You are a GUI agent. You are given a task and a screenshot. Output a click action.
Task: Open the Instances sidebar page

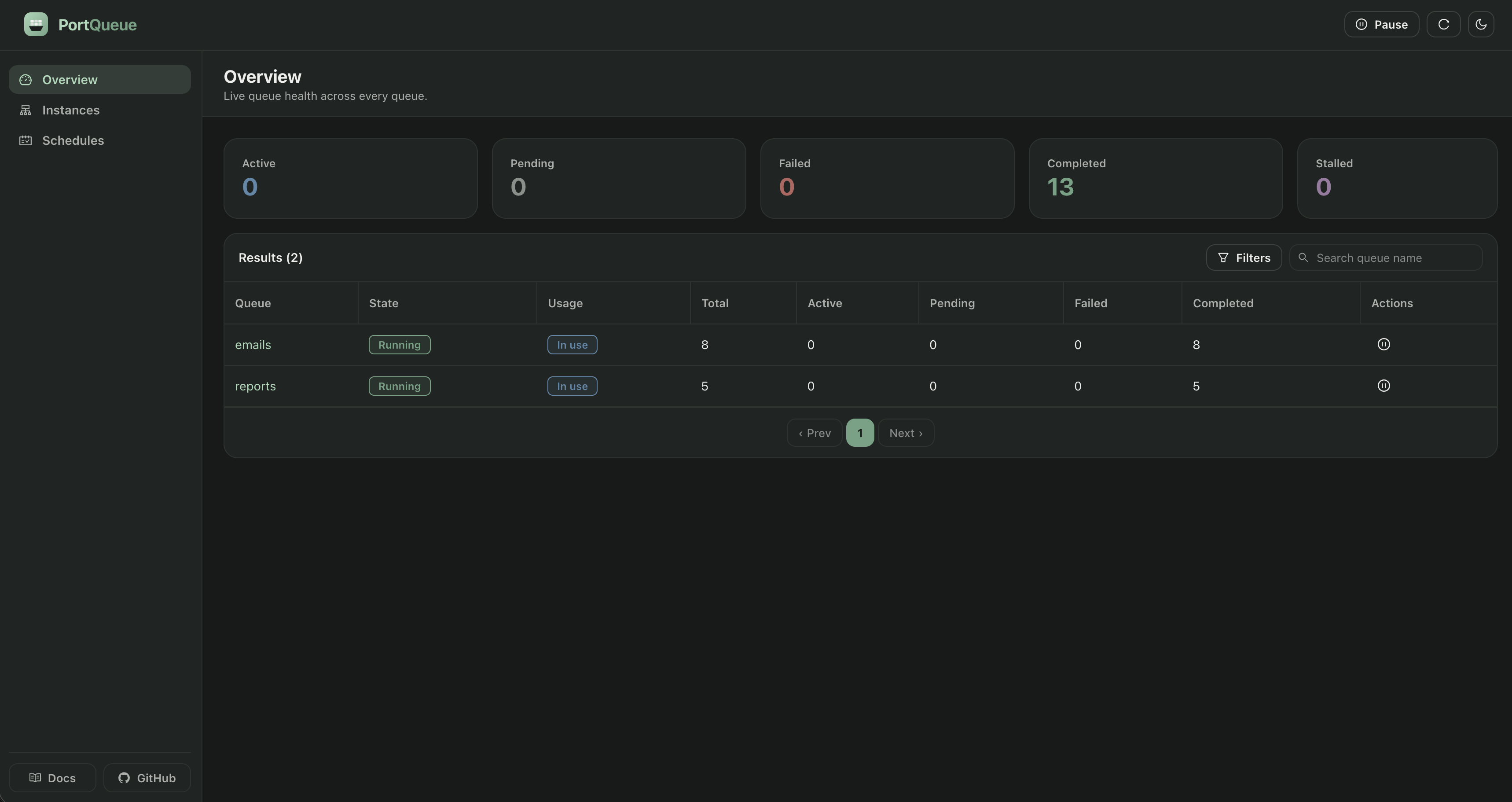coord(100,110)
